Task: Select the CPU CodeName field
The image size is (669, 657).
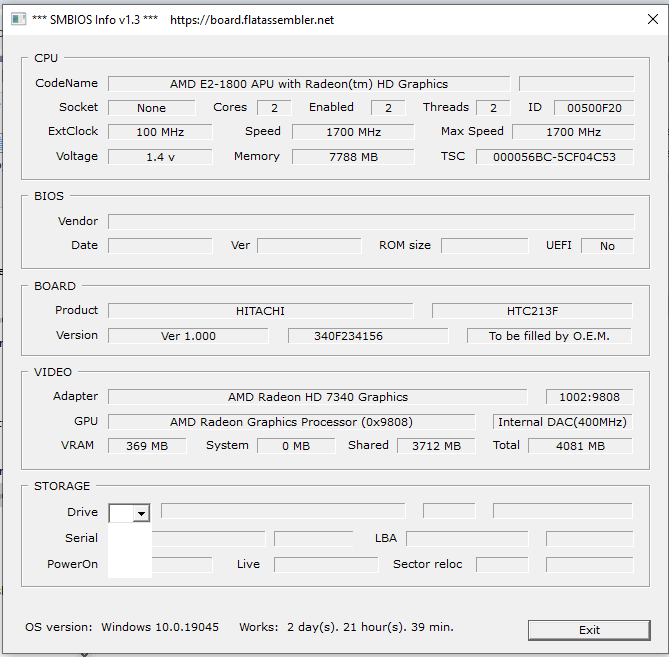Action: pyautogui.click(x=309, y=84)
